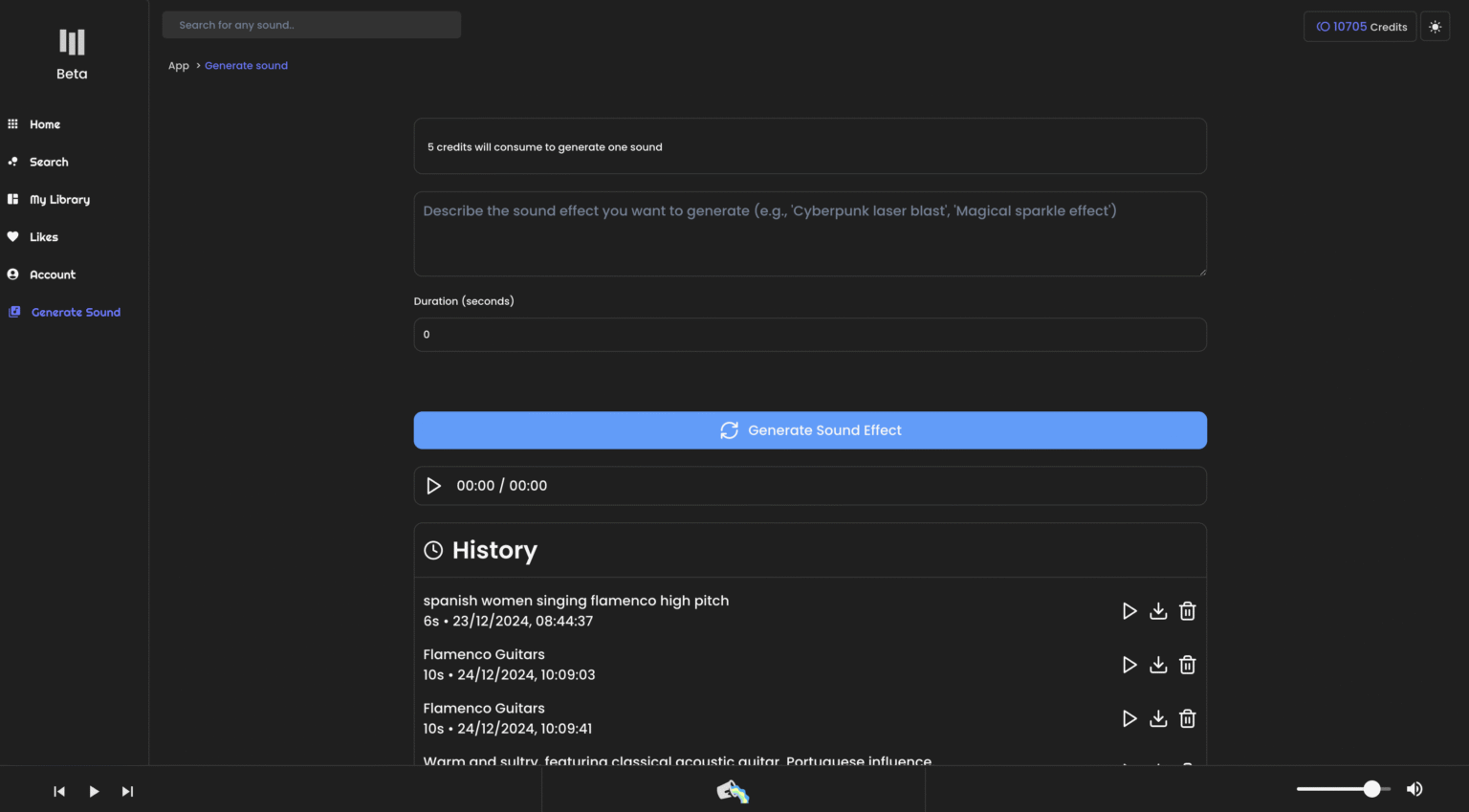Delete the spanish women flamenco history entry
Screen dimensions: 1469x812
[1187, 611]
